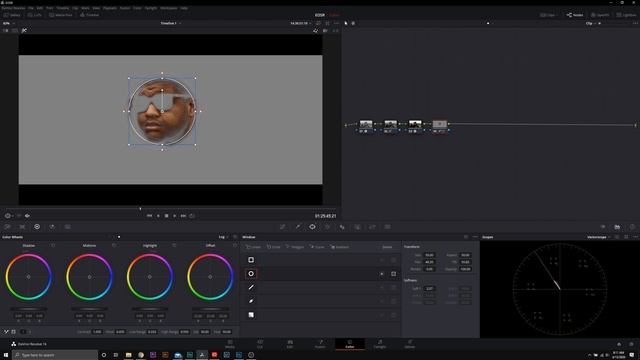
Task: Jump to the last frame
Action: (x=183, y=216)
